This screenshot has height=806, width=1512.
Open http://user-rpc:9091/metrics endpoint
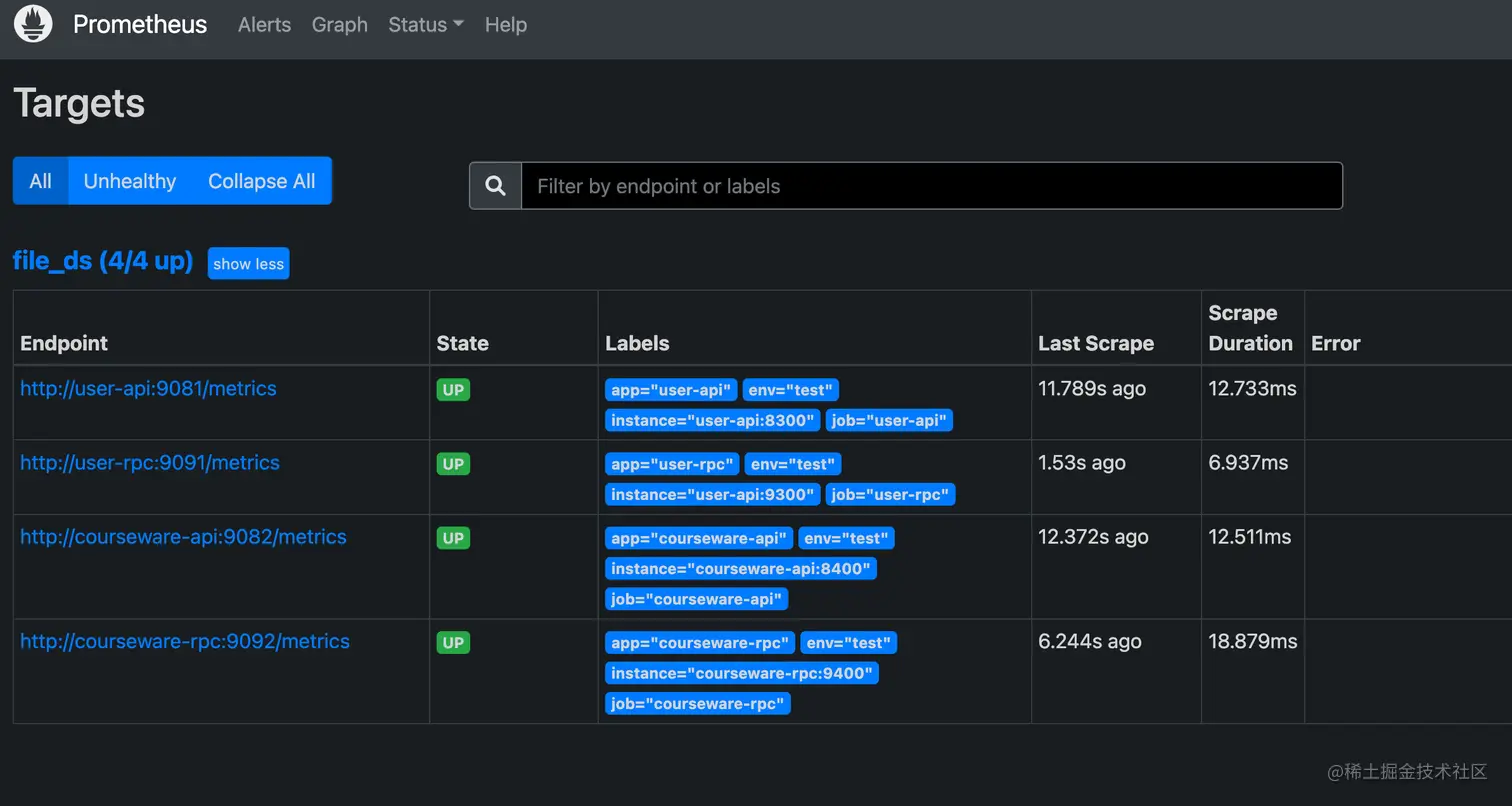pyautogui.click(x=150, y=462)
